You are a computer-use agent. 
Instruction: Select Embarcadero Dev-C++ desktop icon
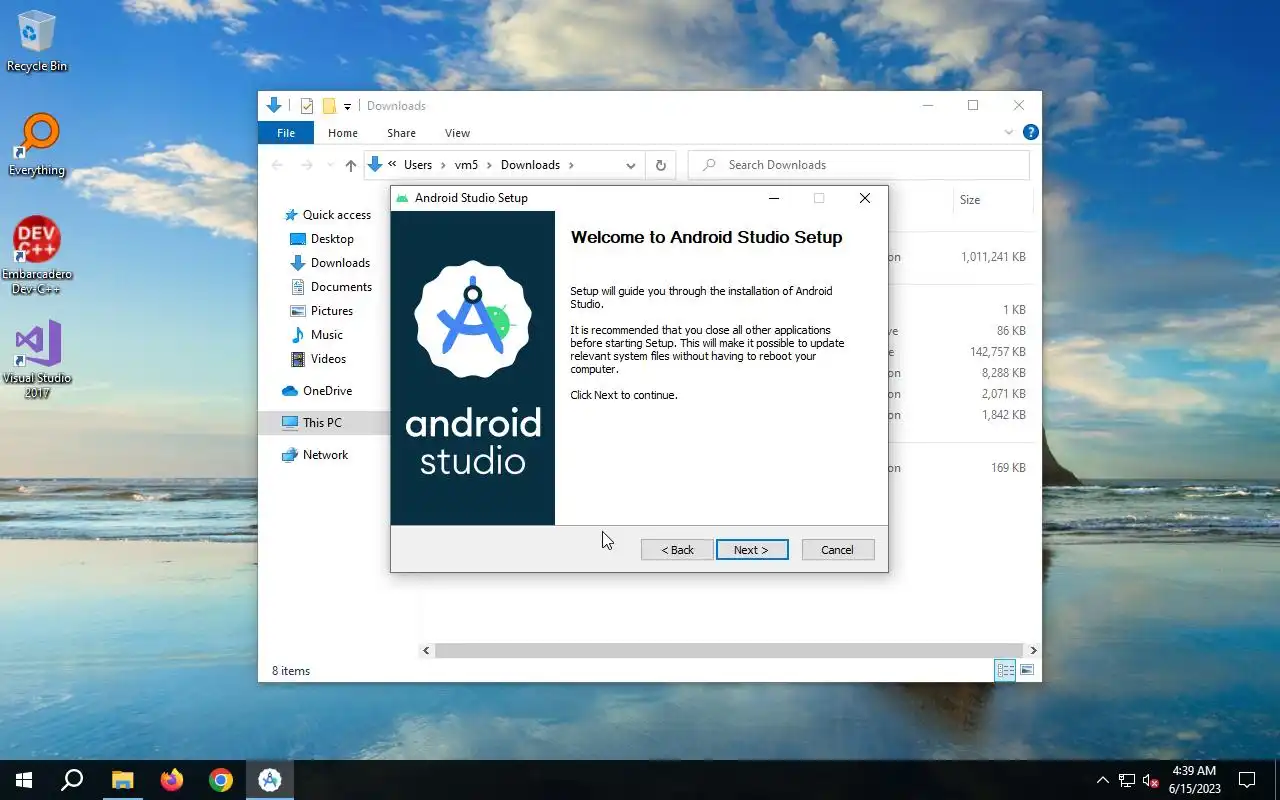(37, 256)
